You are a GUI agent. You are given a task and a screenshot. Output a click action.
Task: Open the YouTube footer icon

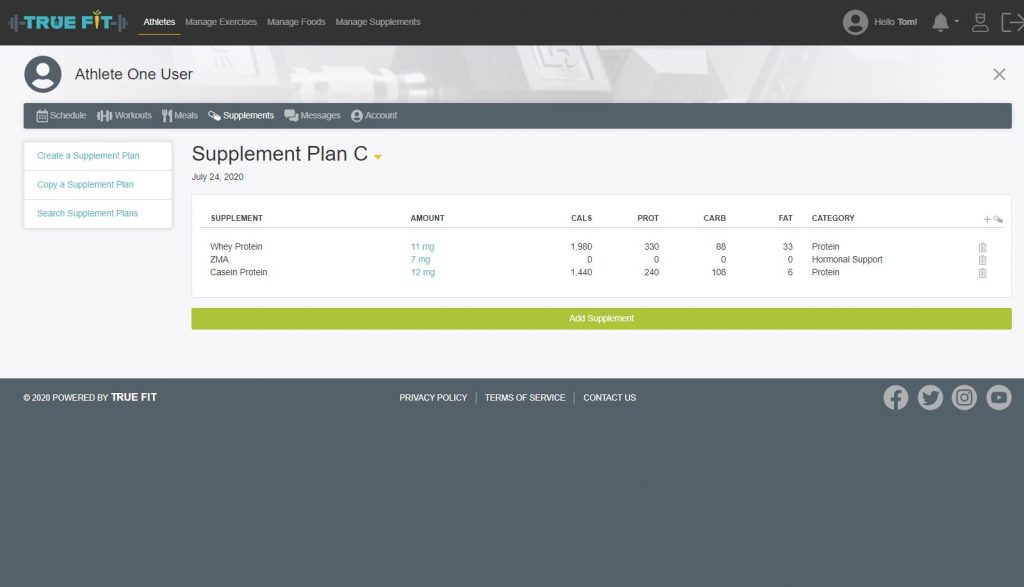999,398
